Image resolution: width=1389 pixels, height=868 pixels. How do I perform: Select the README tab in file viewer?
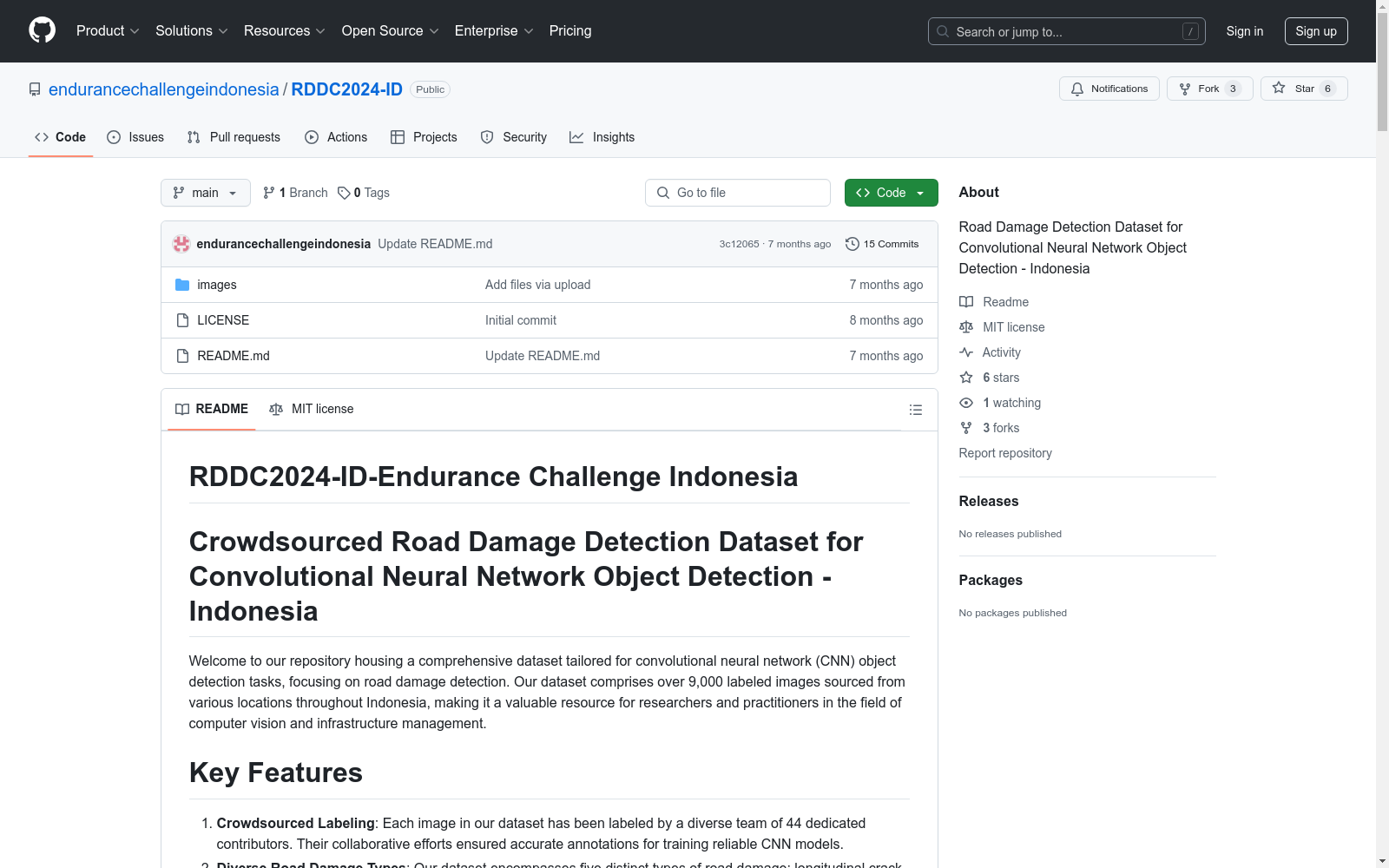tap(212, 409)
